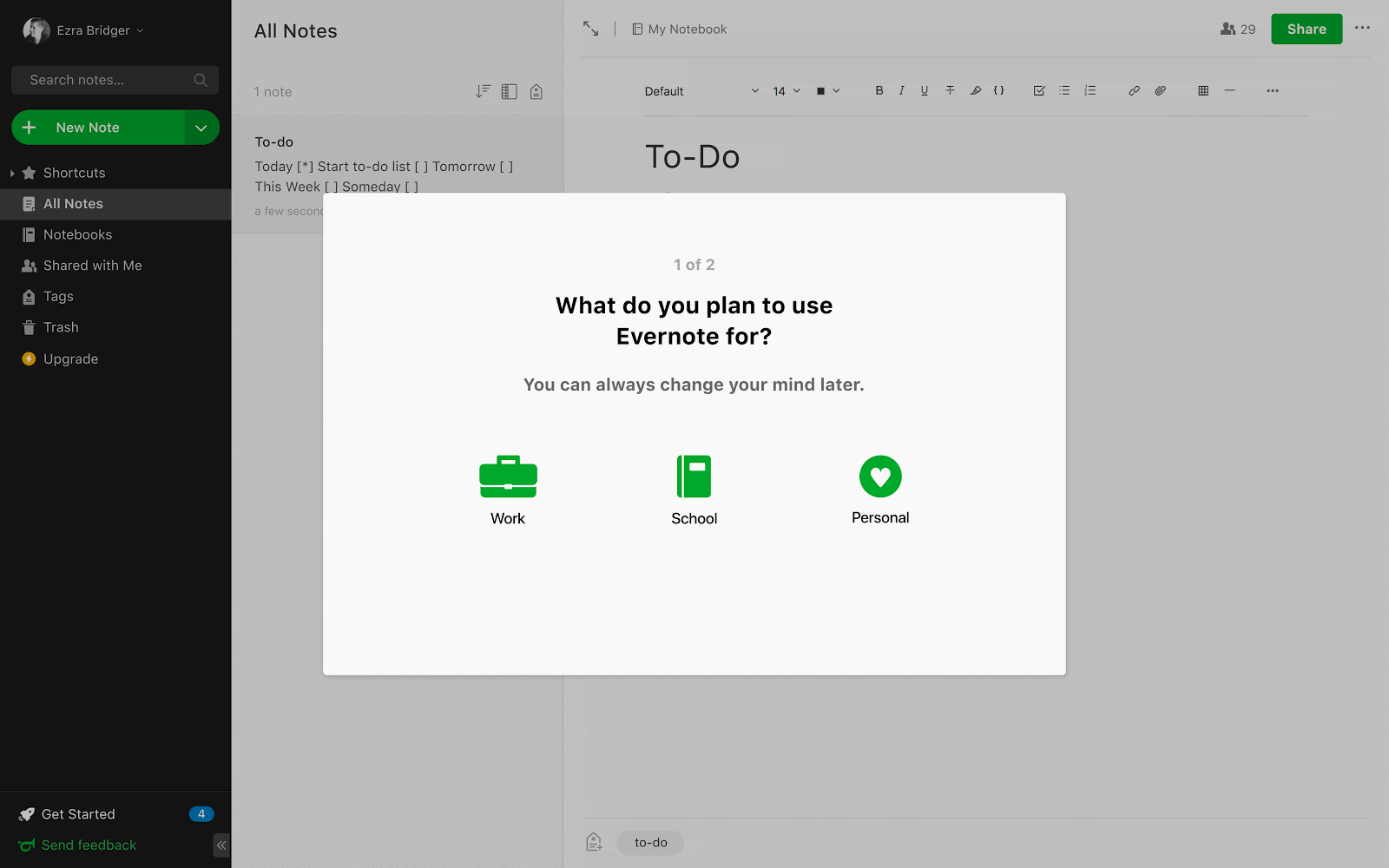The height and width of the screenshot is (868, 1389).
Task: Open the My Notebook breadcrumb
Action: pos(680,30)
